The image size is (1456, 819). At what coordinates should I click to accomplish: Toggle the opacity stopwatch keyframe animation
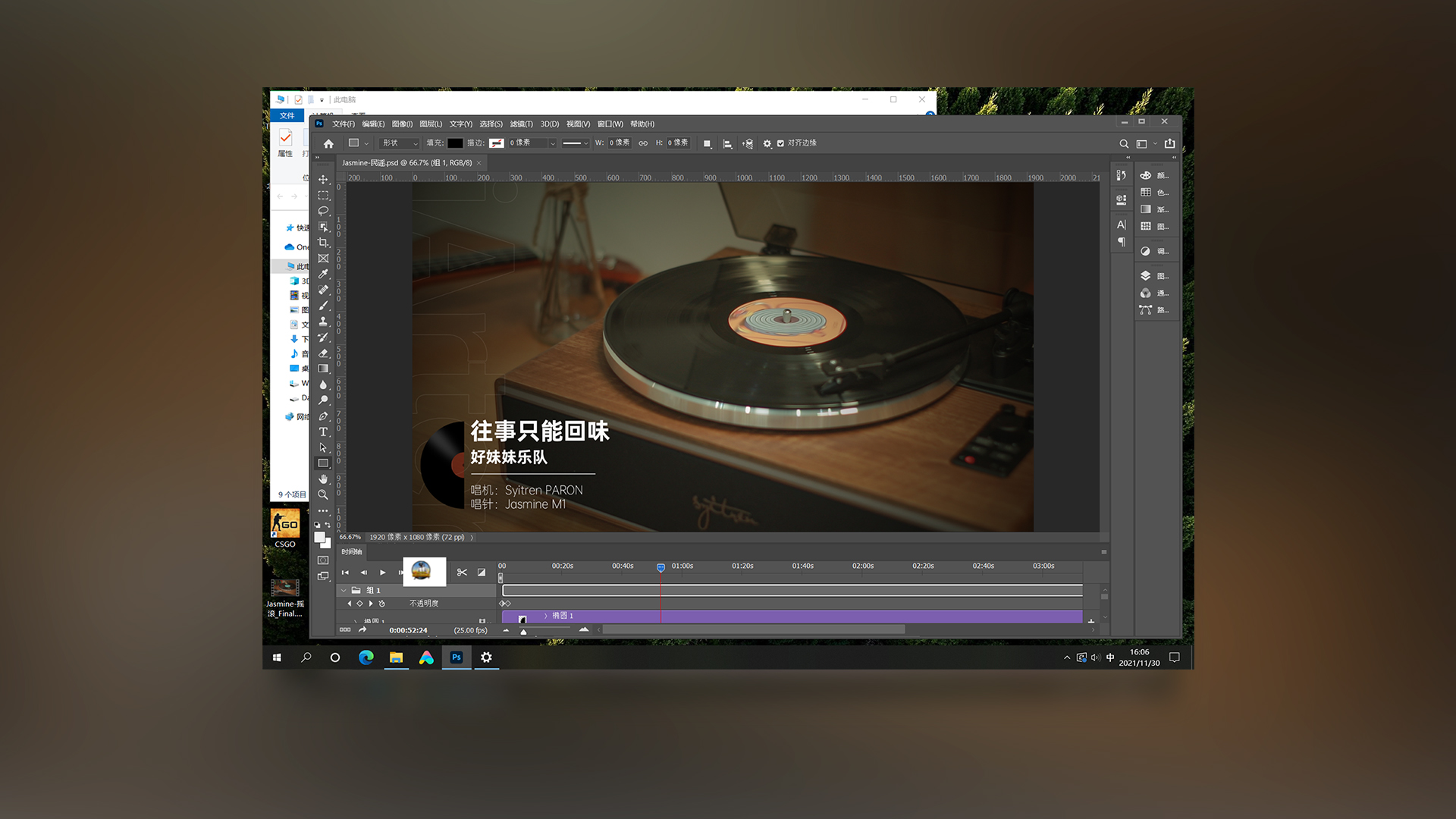coord(382,604)
